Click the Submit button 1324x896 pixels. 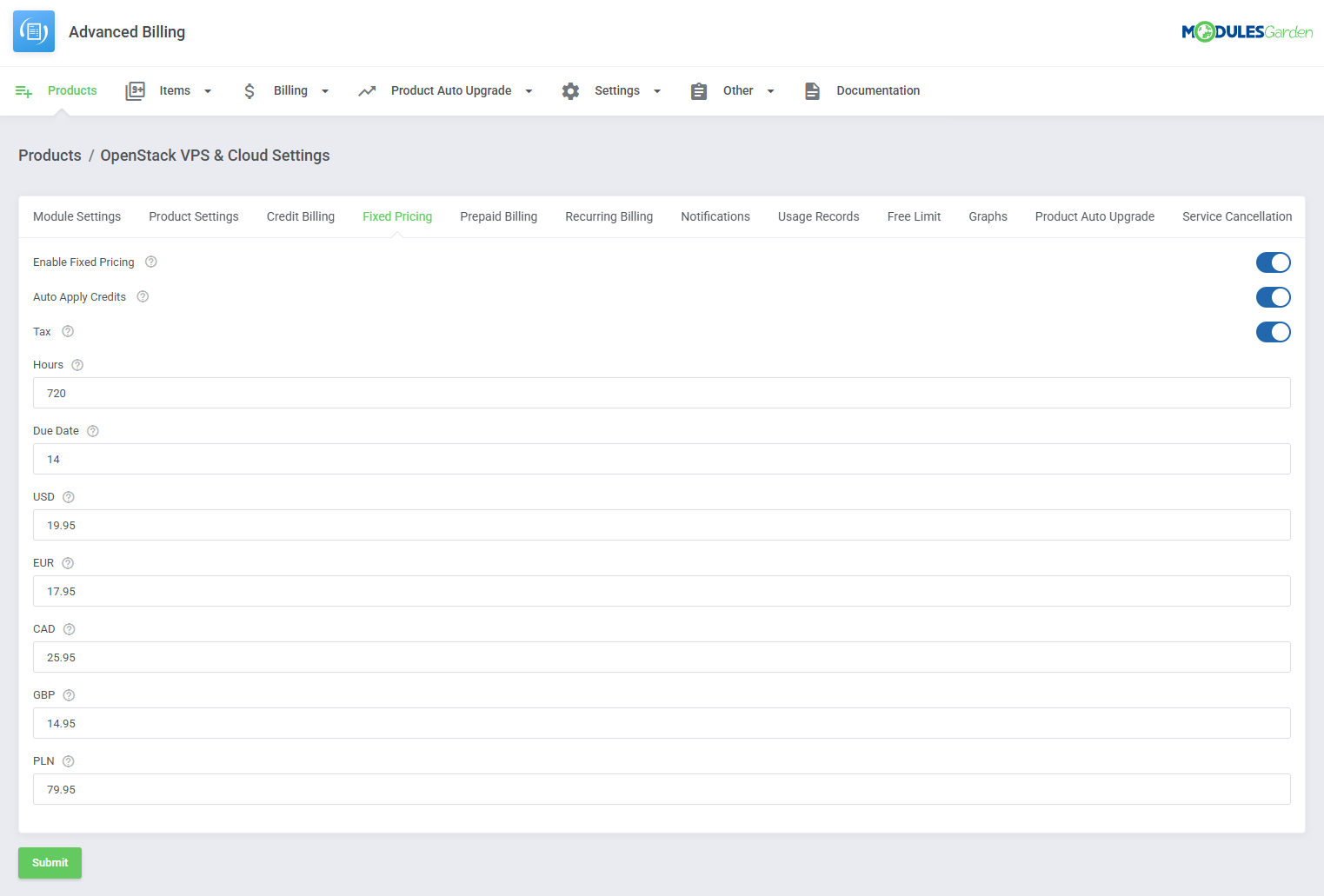coord(50,862)
